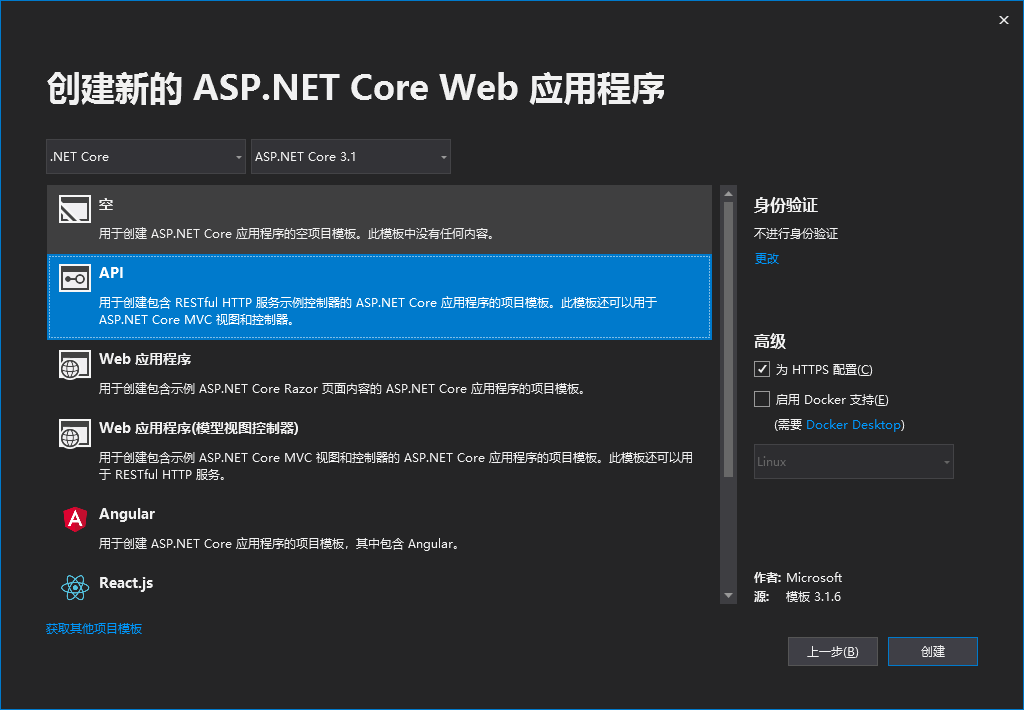Enable 启用 Docker 支持 checkbox
Image resolution: width=1024 pixels, height=710 pixels.
762,399
